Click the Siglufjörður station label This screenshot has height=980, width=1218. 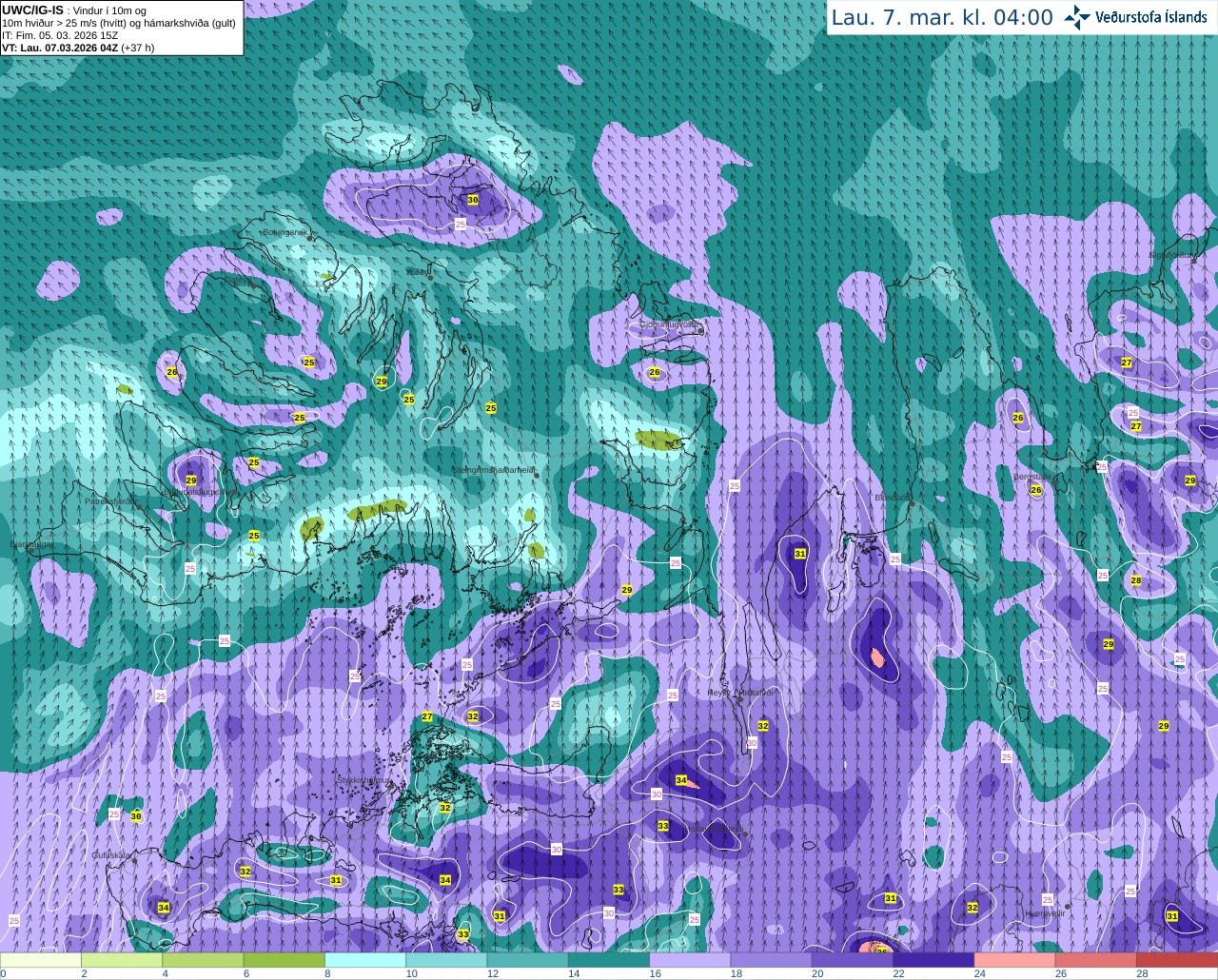tap(1171, 255)
